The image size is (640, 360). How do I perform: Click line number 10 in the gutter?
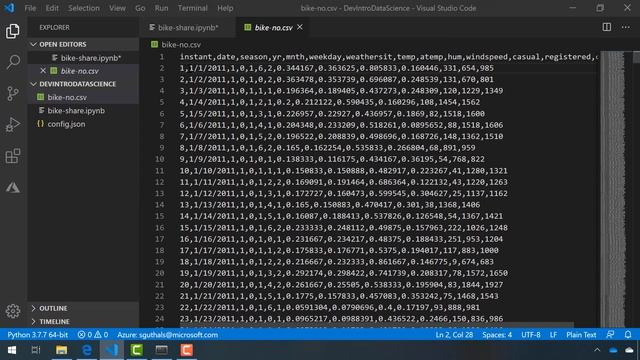(x=160, y=159)
